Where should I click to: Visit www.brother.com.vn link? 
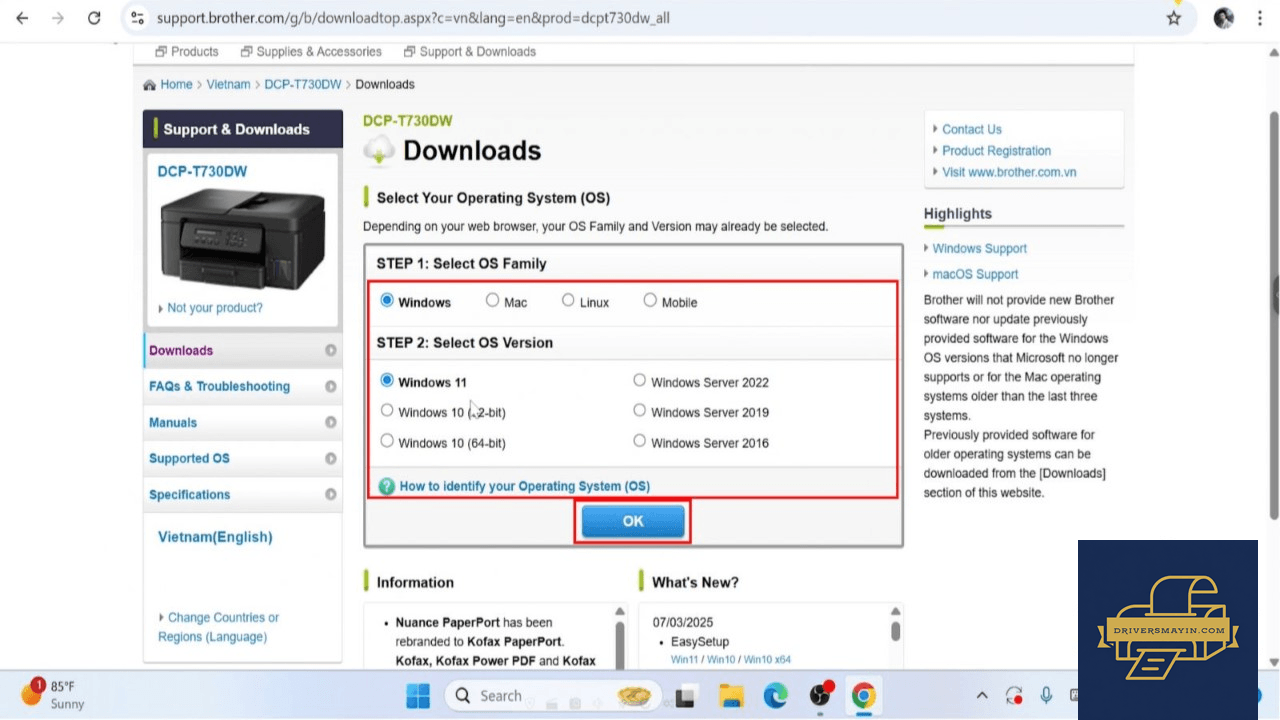tap(1009, 172)
